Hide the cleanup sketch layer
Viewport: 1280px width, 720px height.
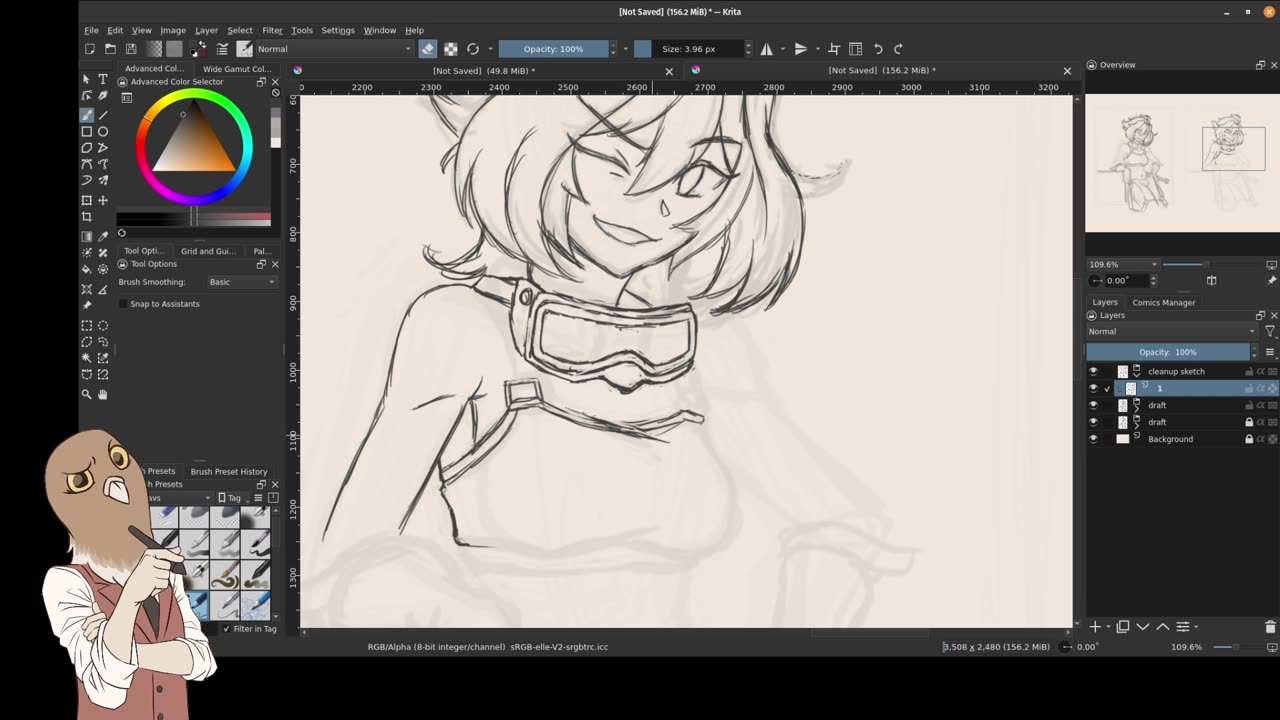click(1093, 371)
